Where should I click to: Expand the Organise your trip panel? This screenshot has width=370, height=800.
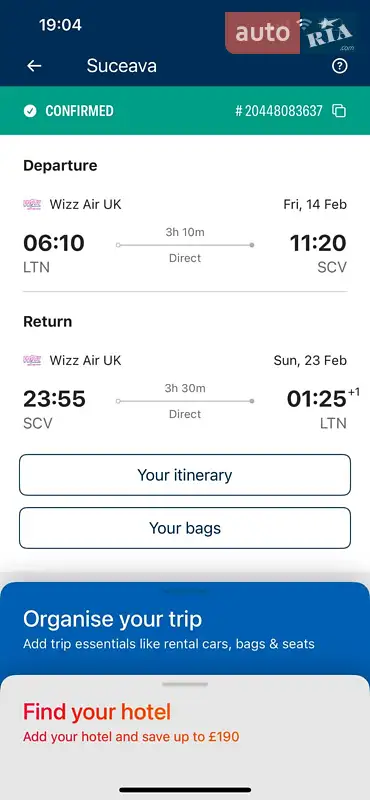(185, 629)
